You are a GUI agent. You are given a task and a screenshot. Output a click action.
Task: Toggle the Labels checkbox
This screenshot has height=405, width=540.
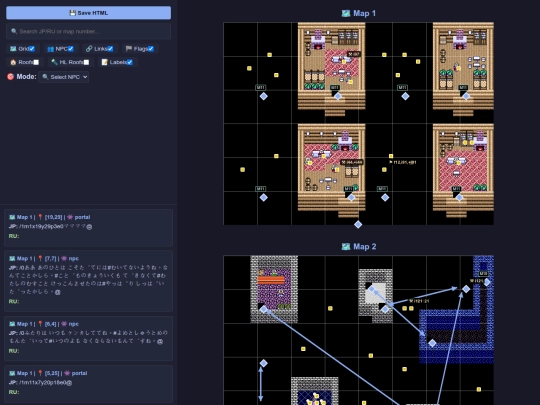pos(129,62)
